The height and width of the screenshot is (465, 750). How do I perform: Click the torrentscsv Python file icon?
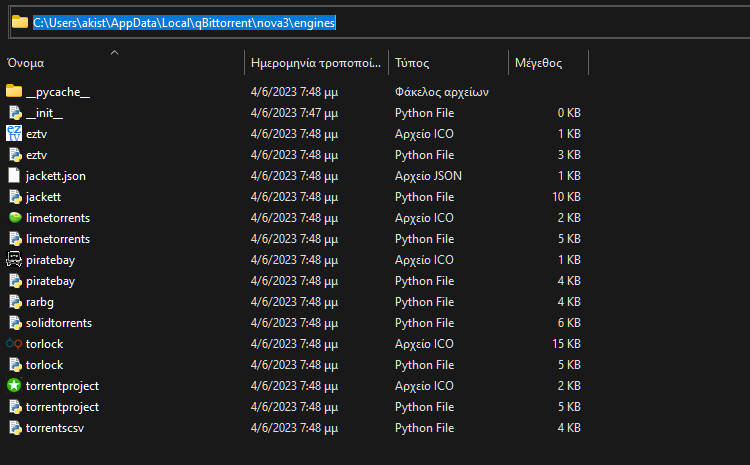(15, 428)
